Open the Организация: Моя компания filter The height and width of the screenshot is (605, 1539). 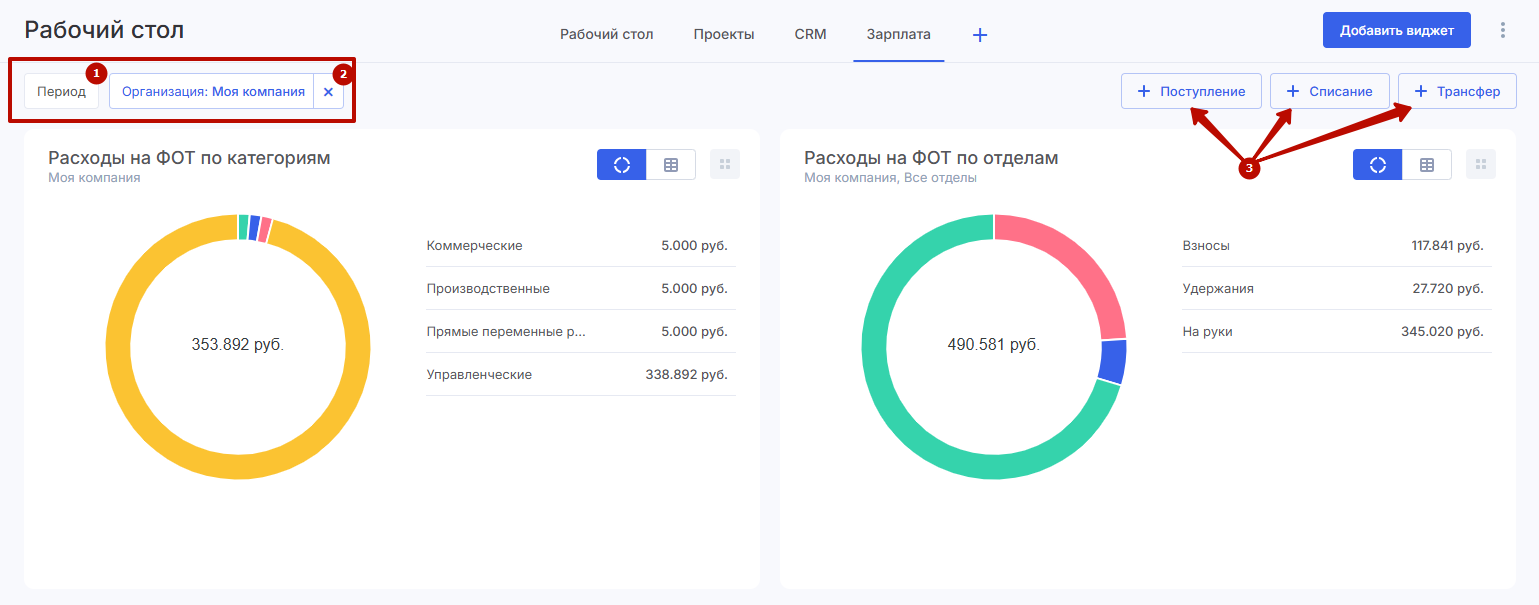point(213,91)
